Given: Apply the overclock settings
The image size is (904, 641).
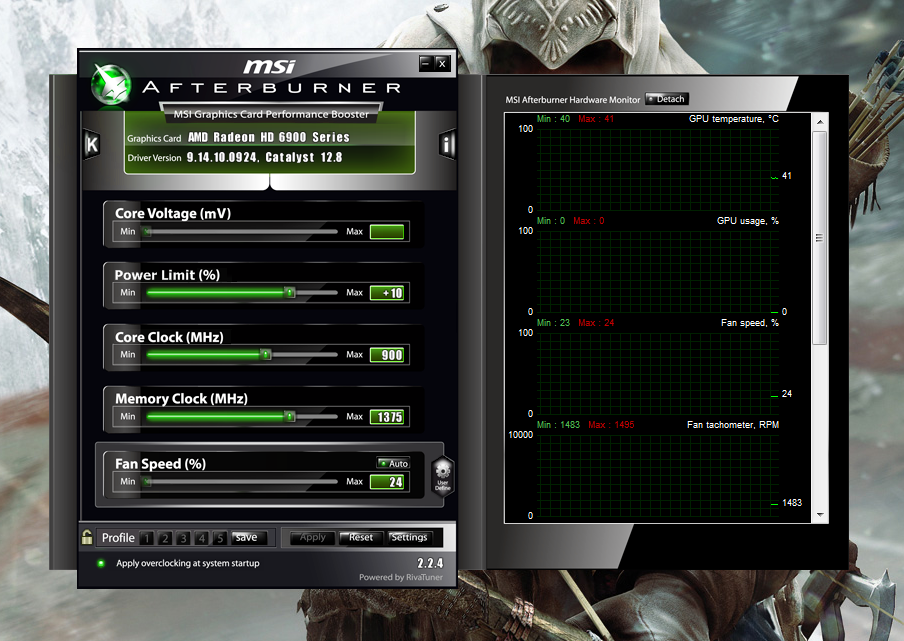Looking at the screenshot, I should point(312,537).
